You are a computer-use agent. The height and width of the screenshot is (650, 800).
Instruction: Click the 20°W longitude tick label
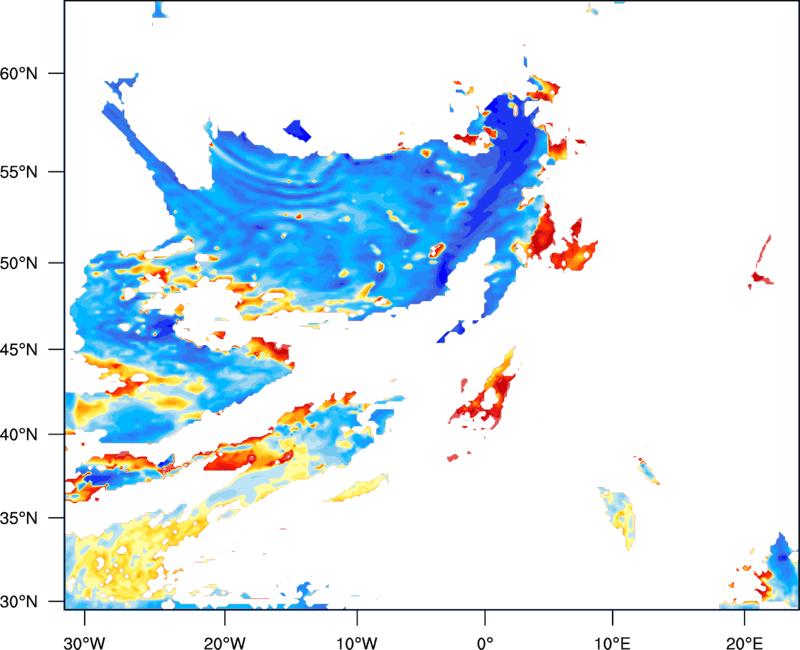click(224, 643)
